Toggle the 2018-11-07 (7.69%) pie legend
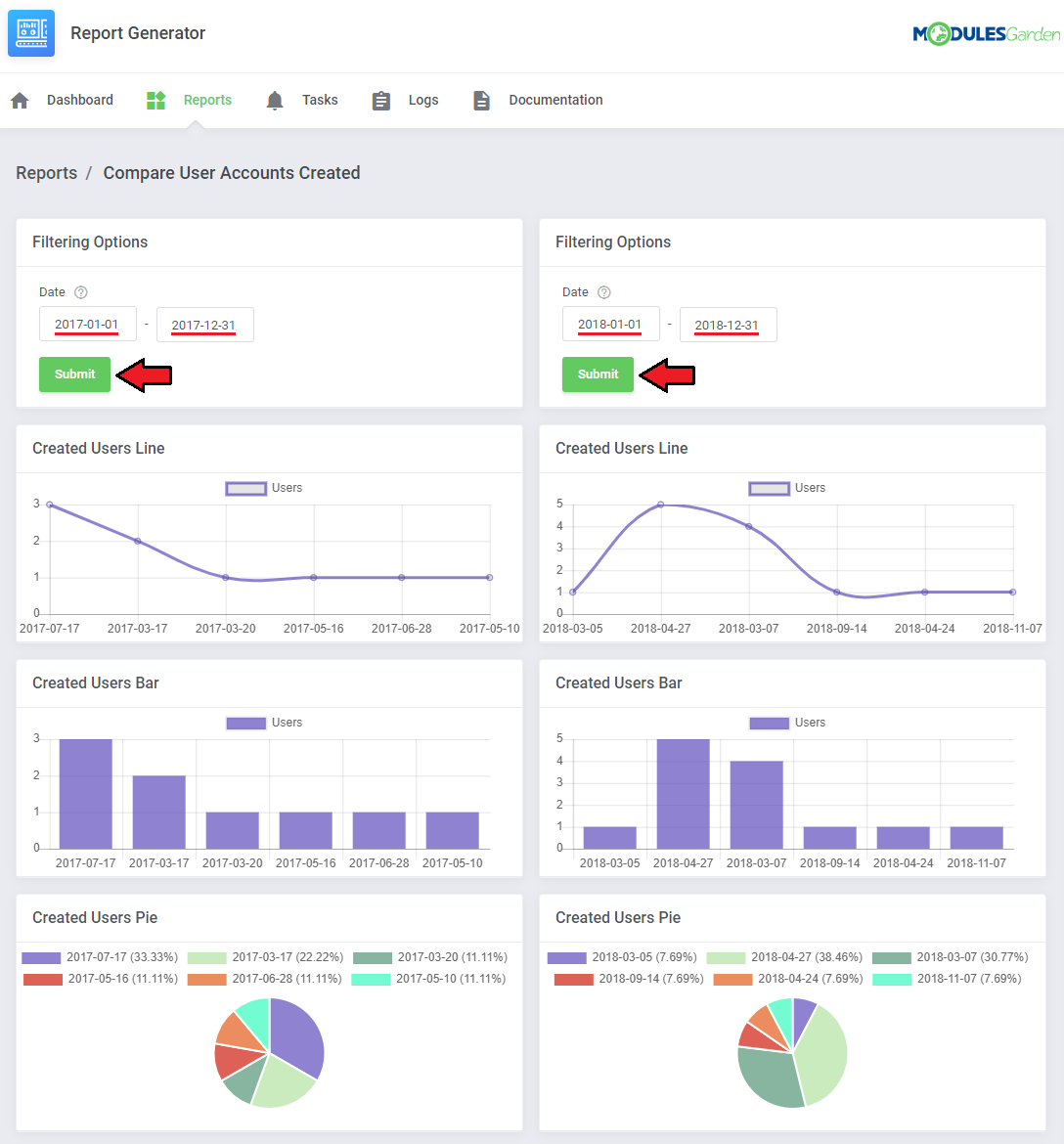 [x=948, y=979]
